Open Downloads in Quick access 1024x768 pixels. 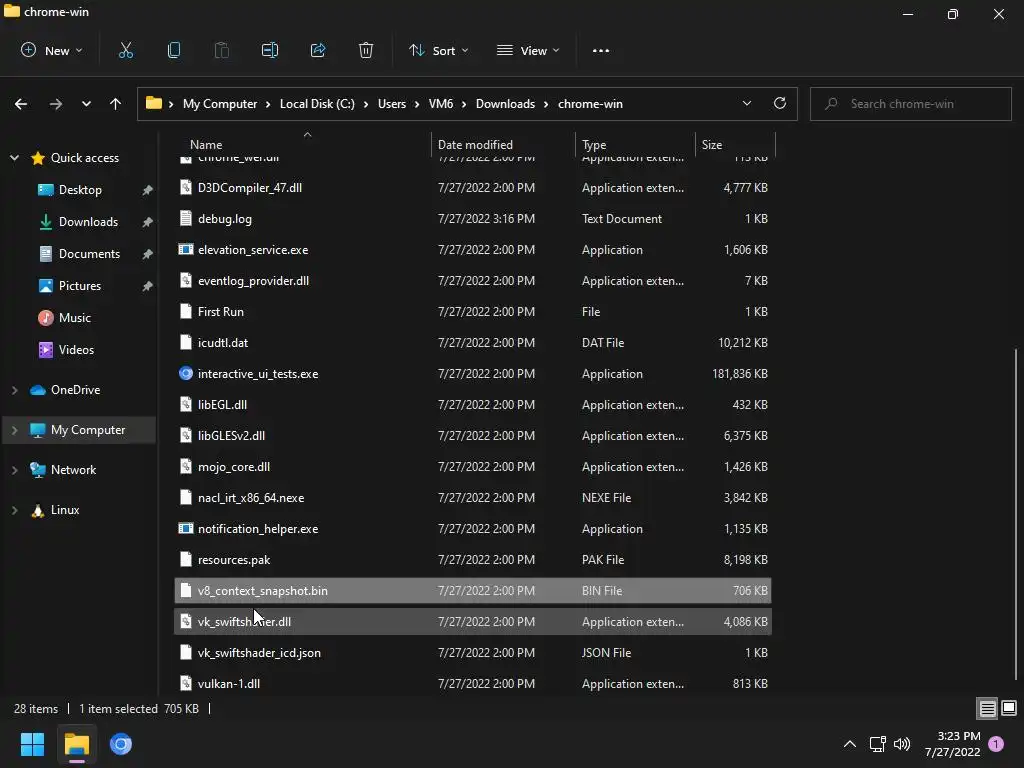pyautogui.click(x=88, y=222)
